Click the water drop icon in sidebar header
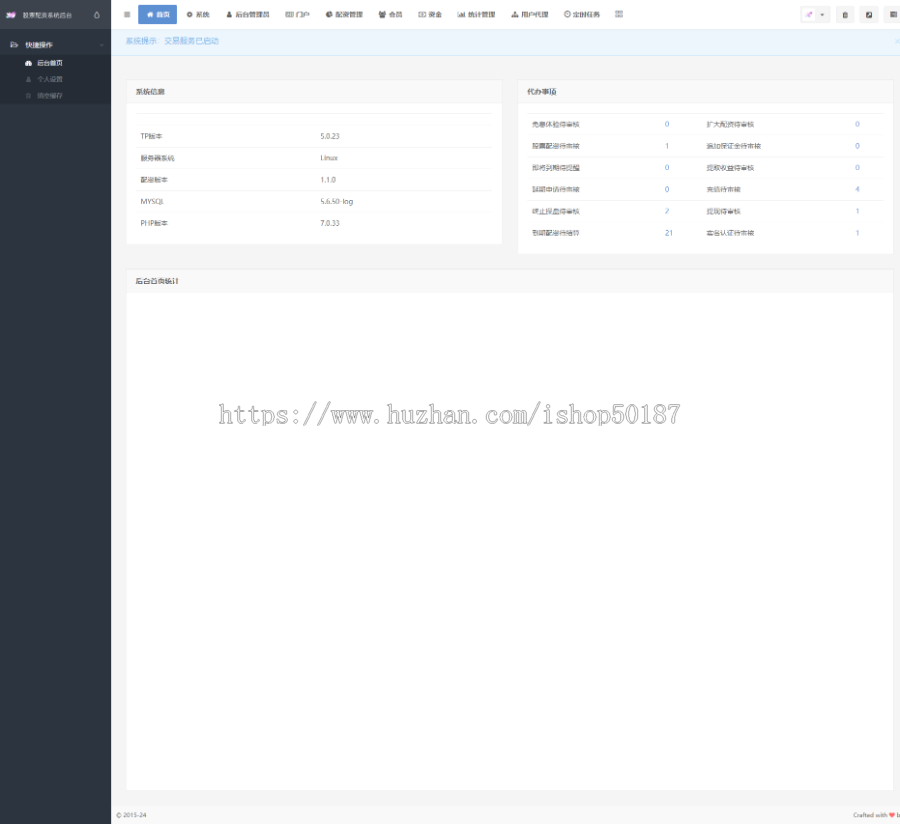900x824 pixels. pos(96,15)
